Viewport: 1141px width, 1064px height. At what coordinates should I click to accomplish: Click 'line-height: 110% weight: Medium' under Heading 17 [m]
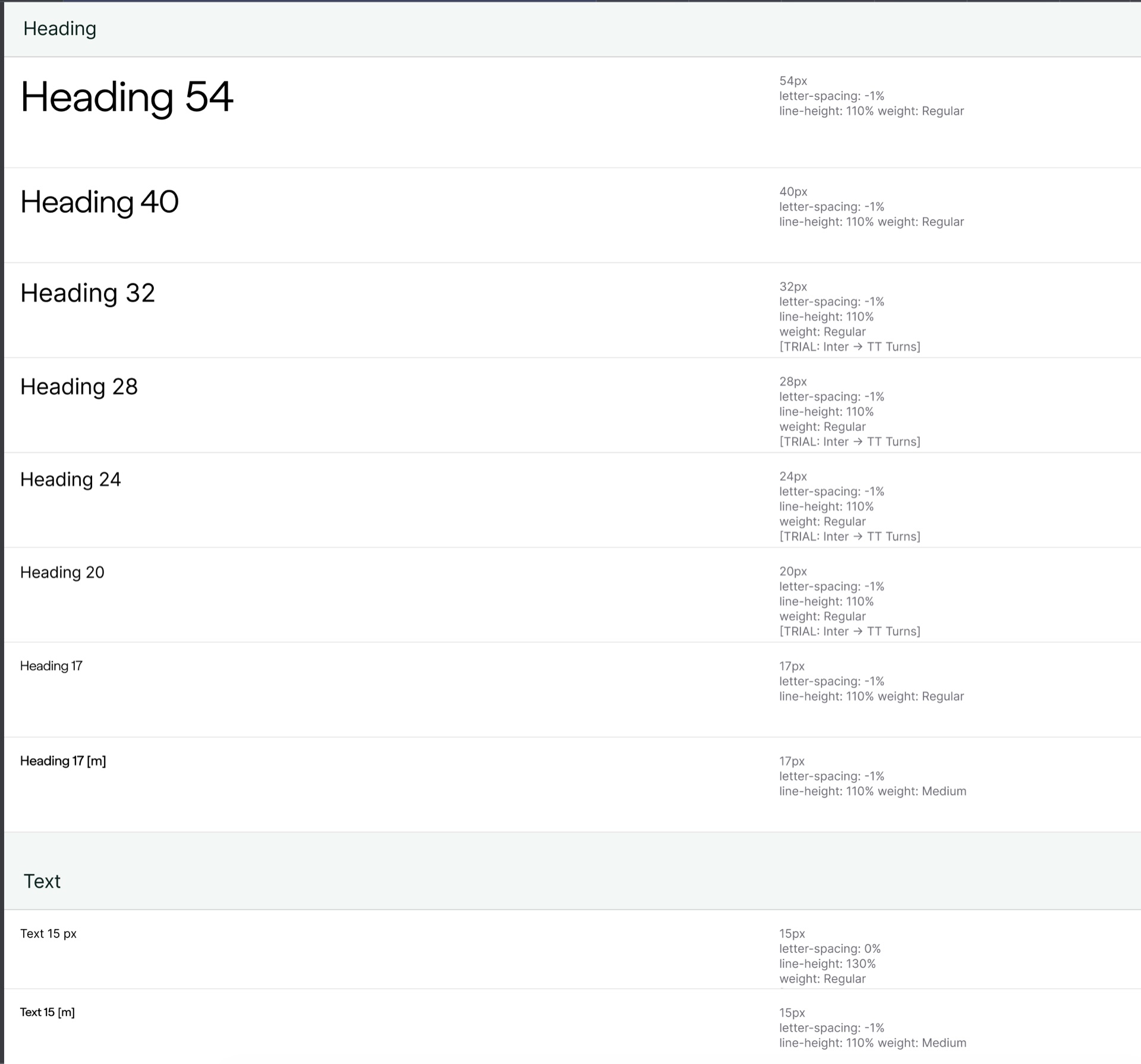872,791
